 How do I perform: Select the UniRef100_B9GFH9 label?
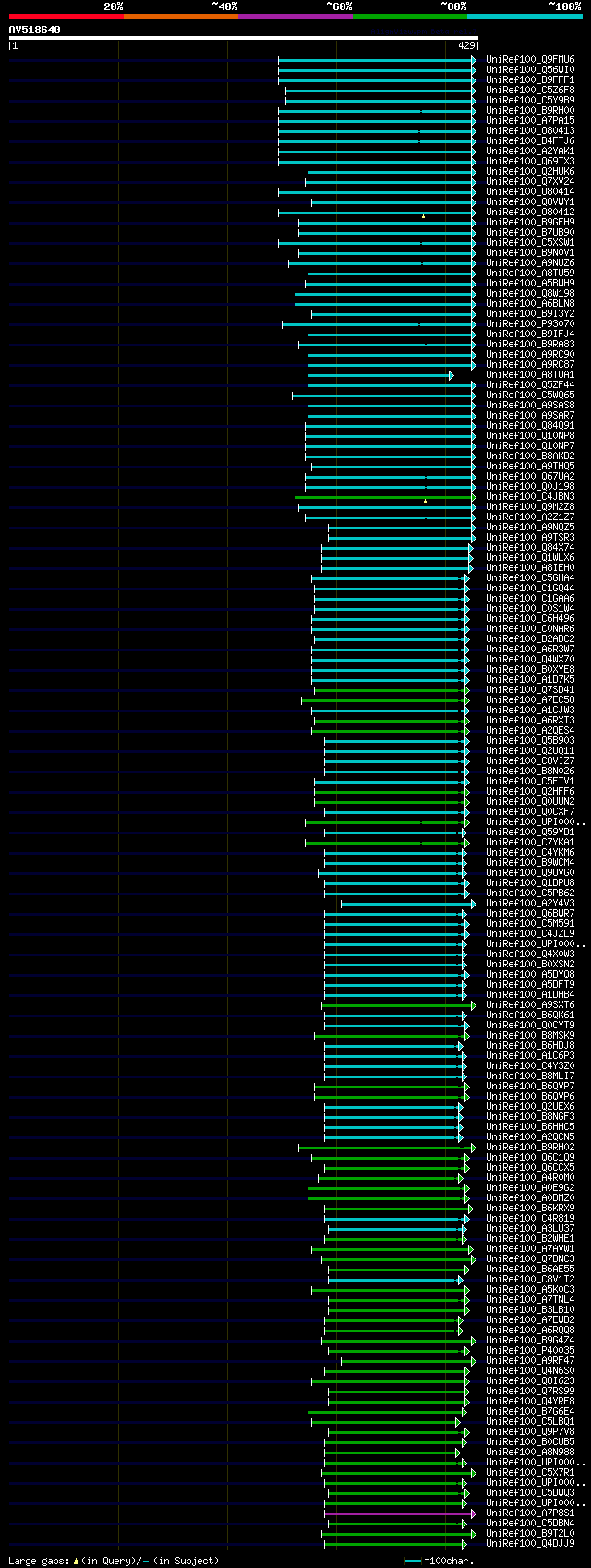point(530,223)
